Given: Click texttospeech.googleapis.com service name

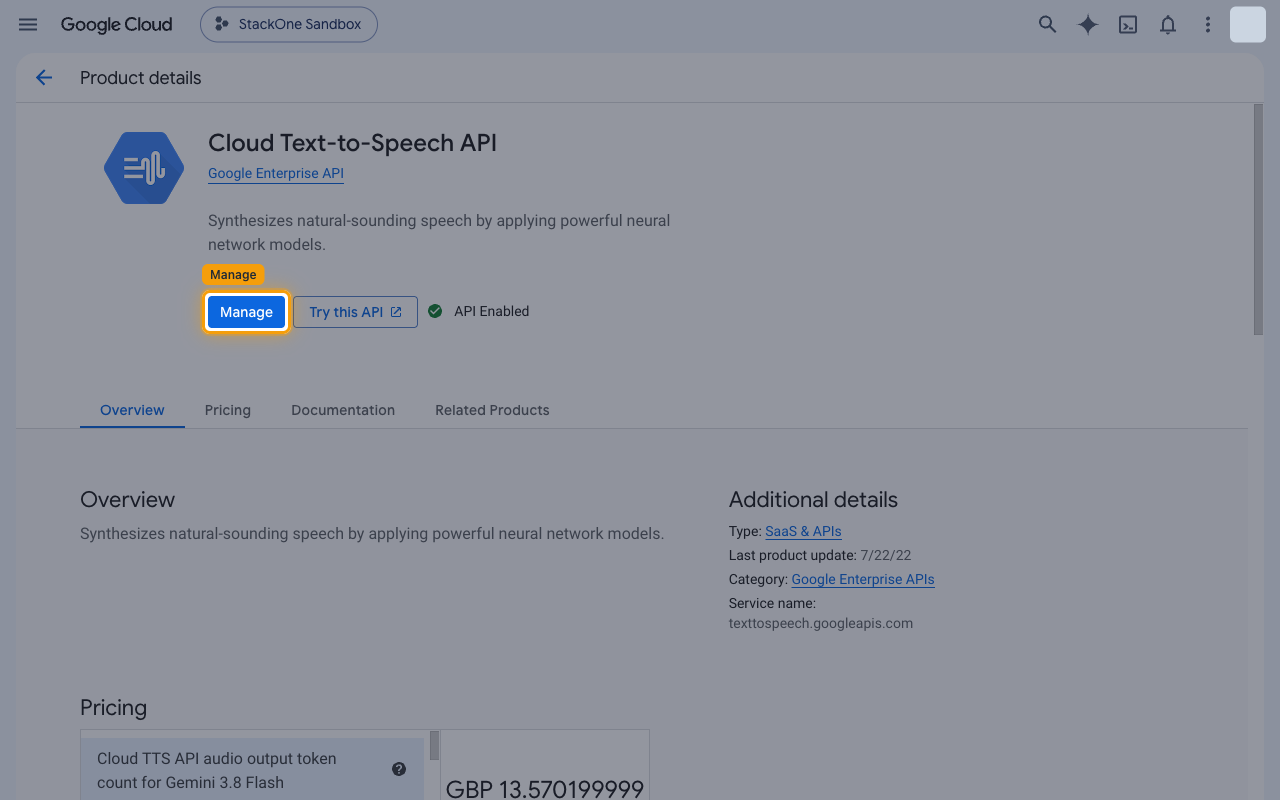Looking at the screenshot, I should (821, 623).
